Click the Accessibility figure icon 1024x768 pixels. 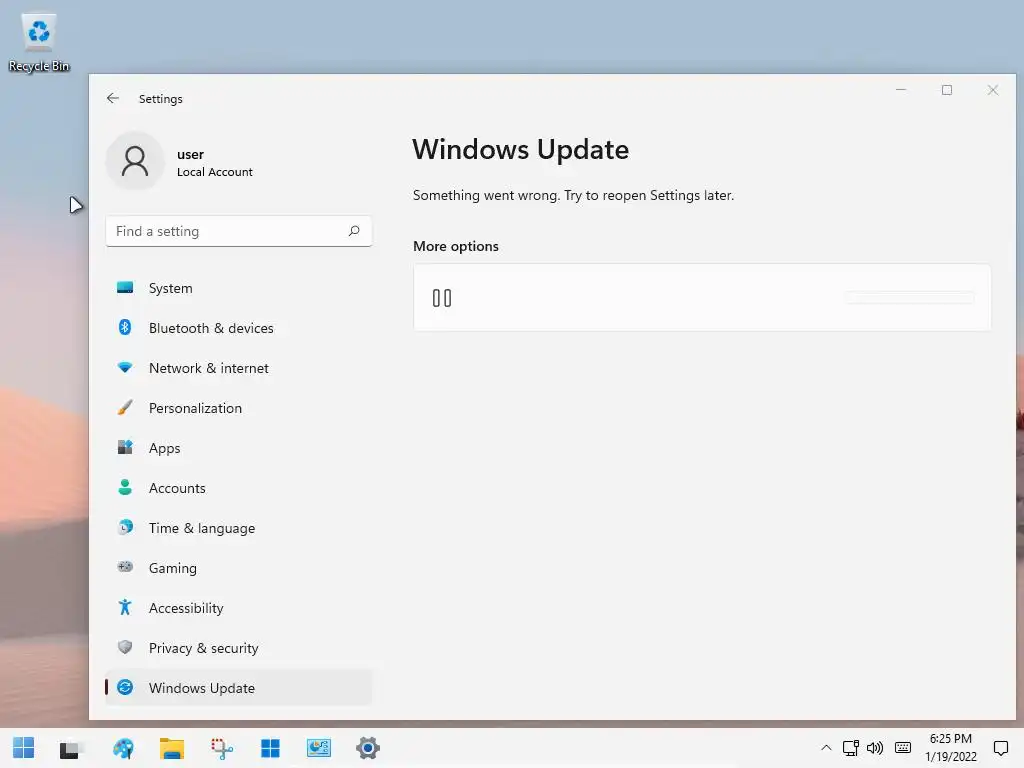125,607
